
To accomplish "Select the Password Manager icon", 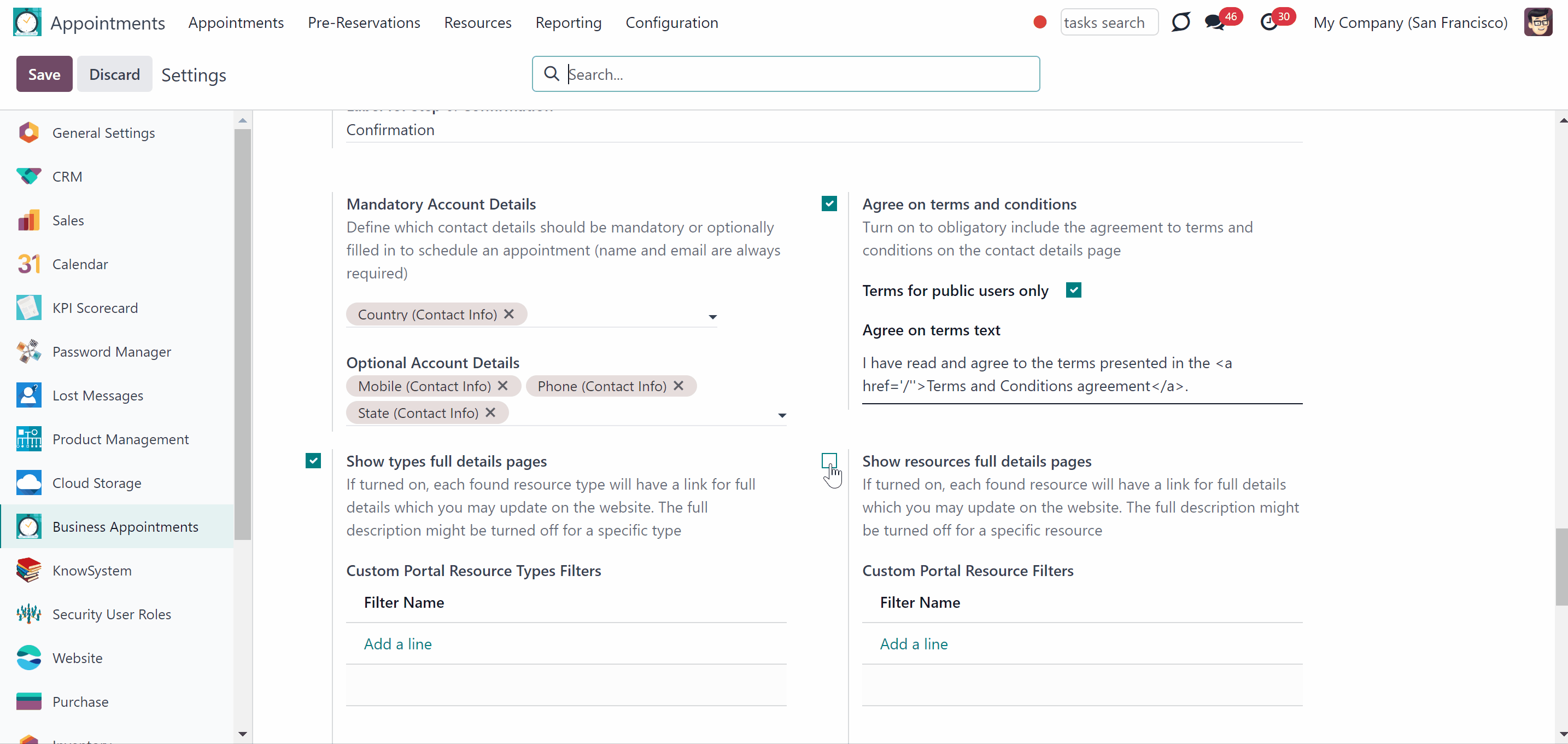I will [x=28, y=351].
